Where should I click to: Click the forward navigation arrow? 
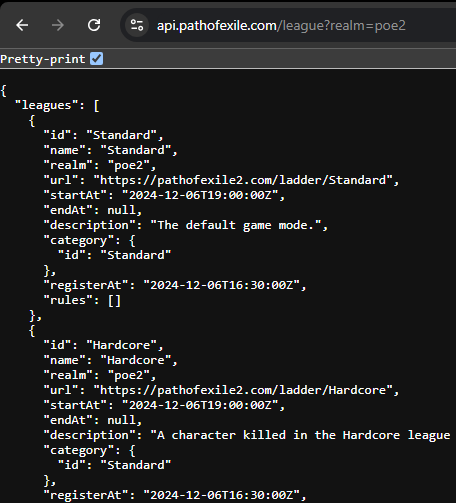58,25
